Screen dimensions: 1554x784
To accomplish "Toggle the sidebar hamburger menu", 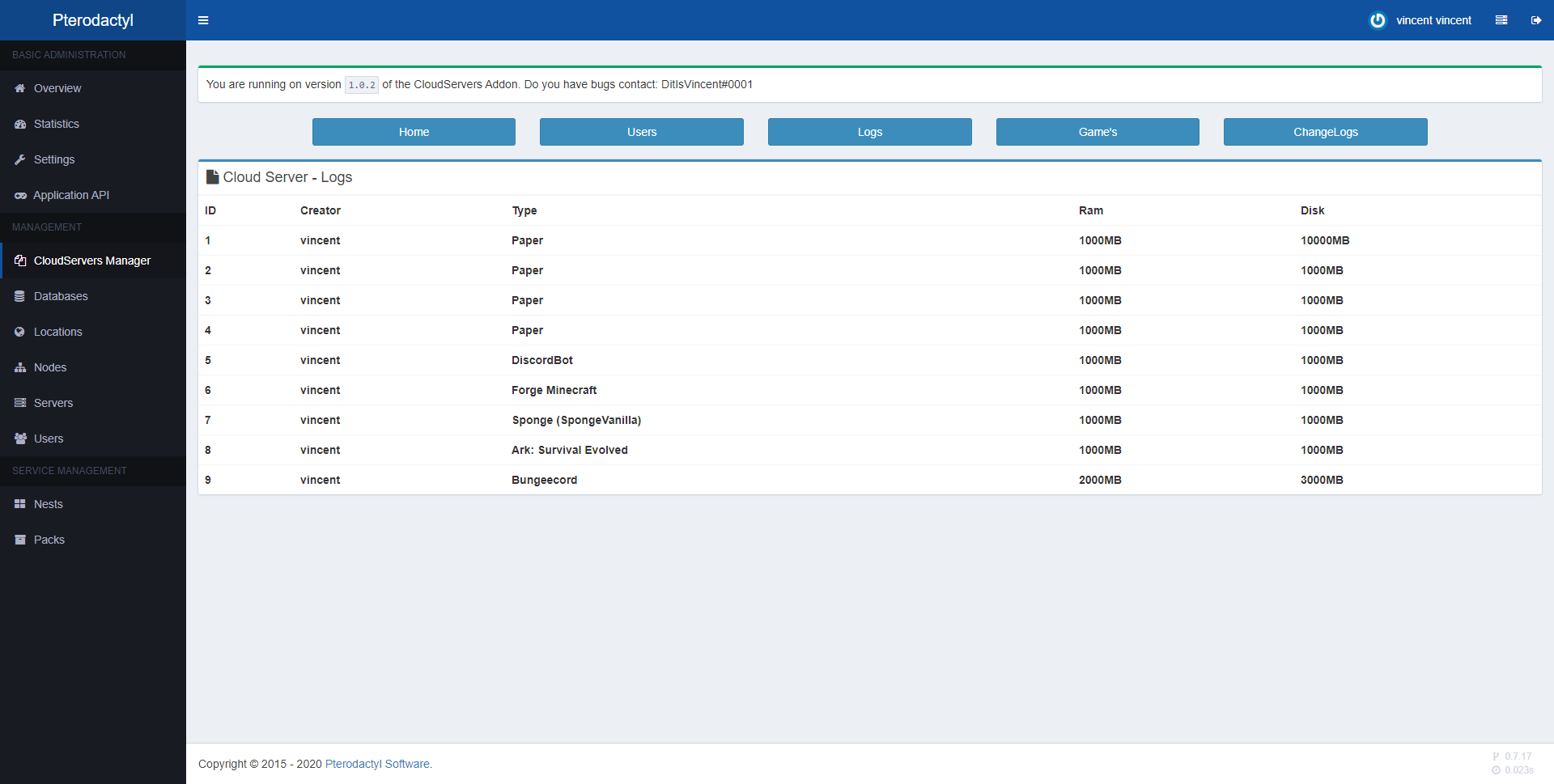I will coord(203,20).
